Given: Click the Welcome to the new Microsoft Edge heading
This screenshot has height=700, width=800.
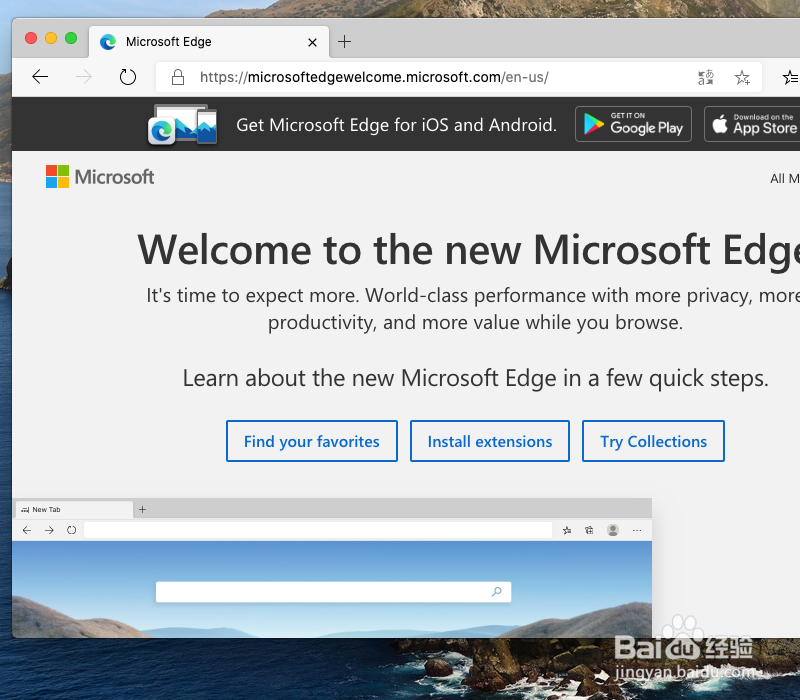Looking at the screenshot, I should click(x=468, y=251).
